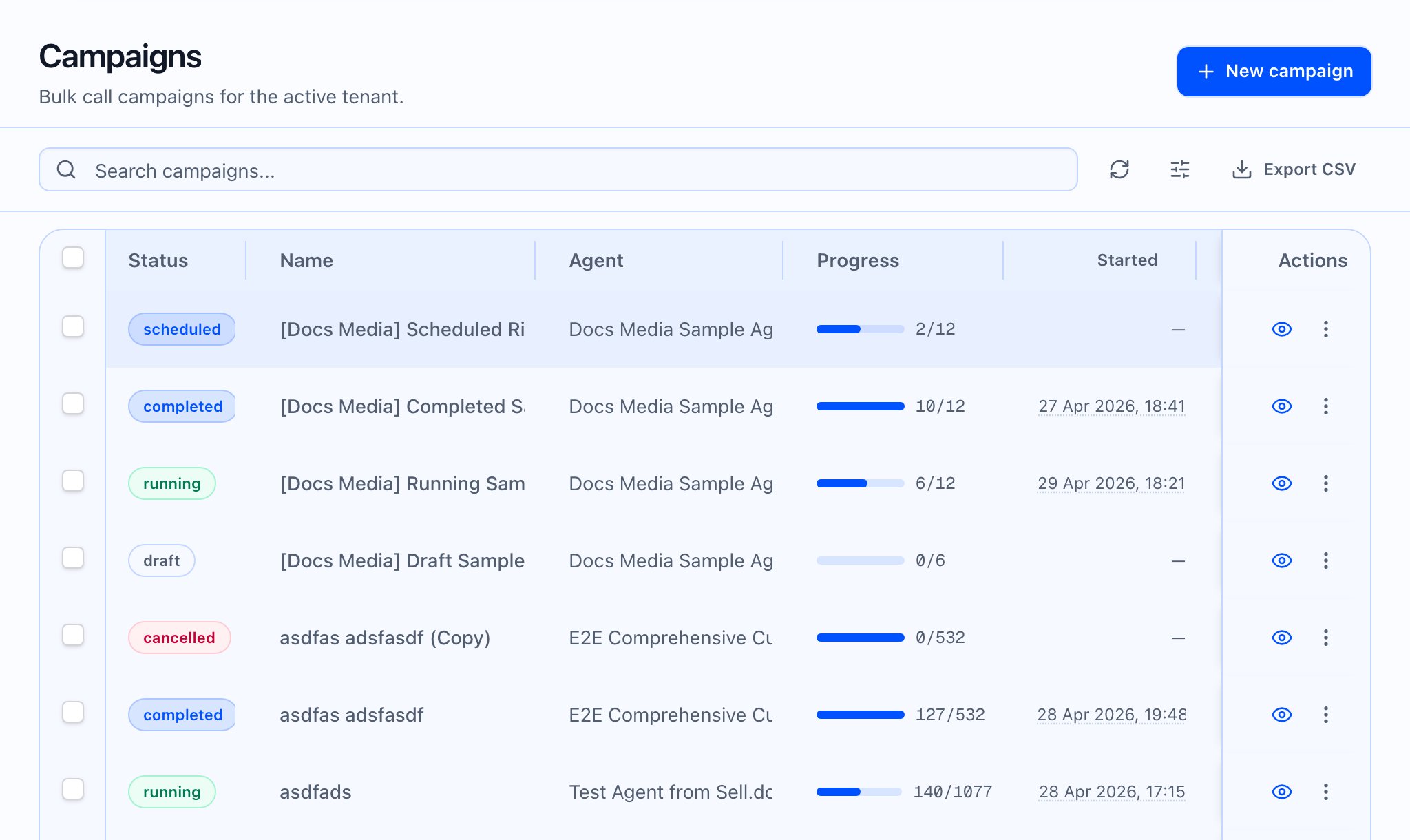This screenshot has height=840, width=1410.
Task: View the Docs Media Running Sample campaign
Action: point(1281,483)
